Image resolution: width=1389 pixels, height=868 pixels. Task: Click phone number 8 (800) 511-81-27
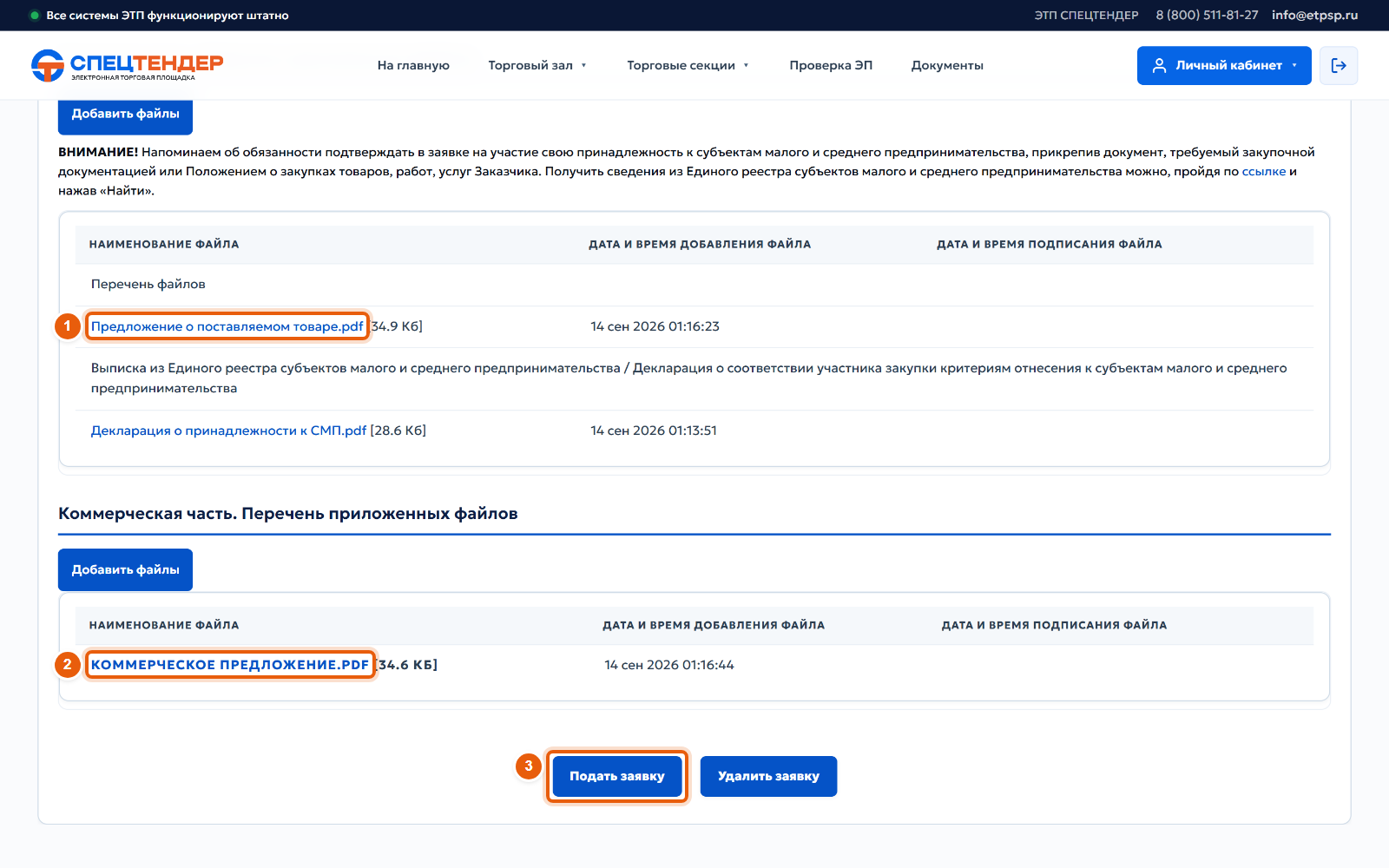click(1207, 16)
